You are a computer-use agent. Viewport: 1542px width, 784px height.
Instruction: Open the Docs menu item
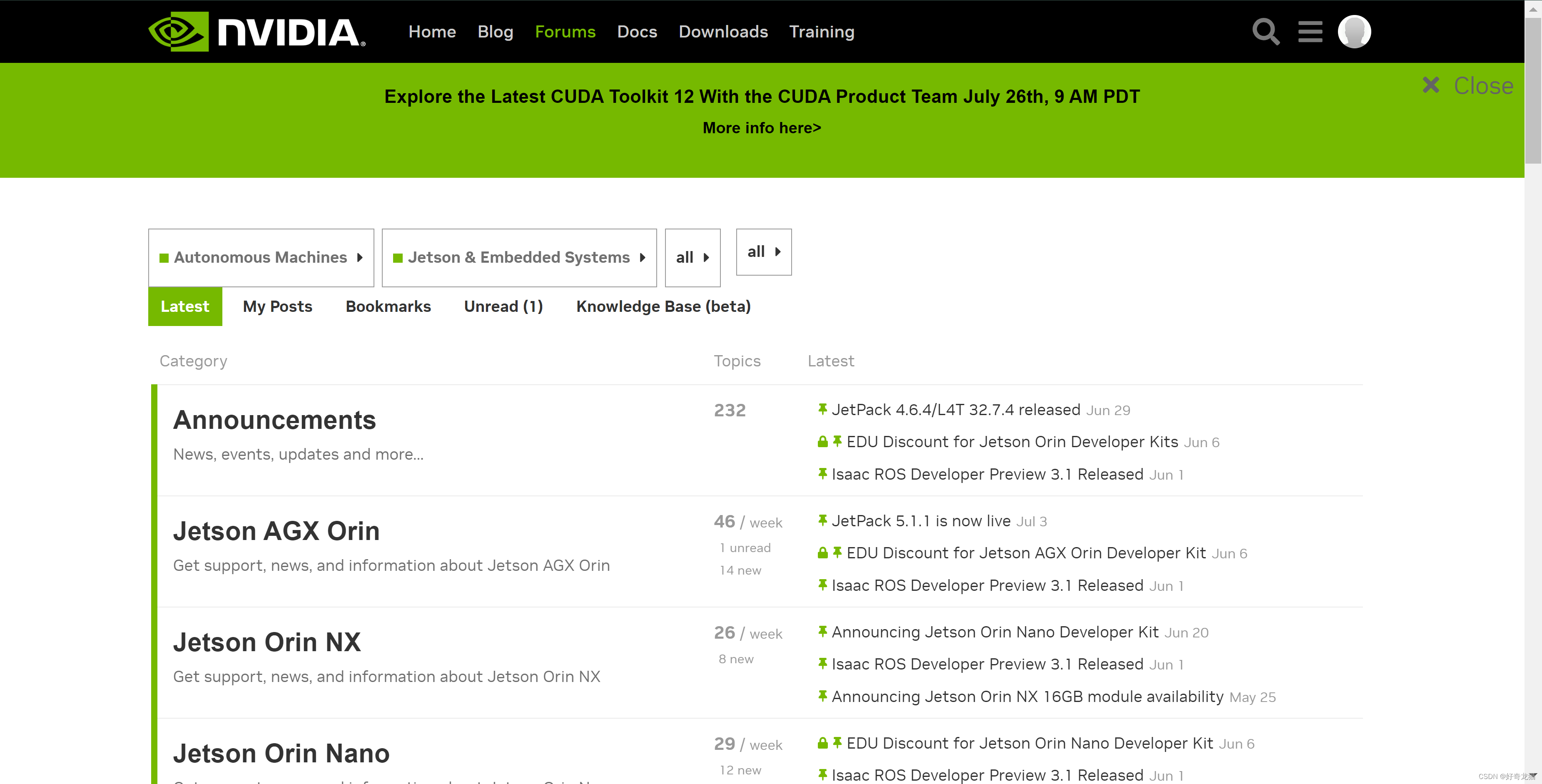click(x=637, y=32)
